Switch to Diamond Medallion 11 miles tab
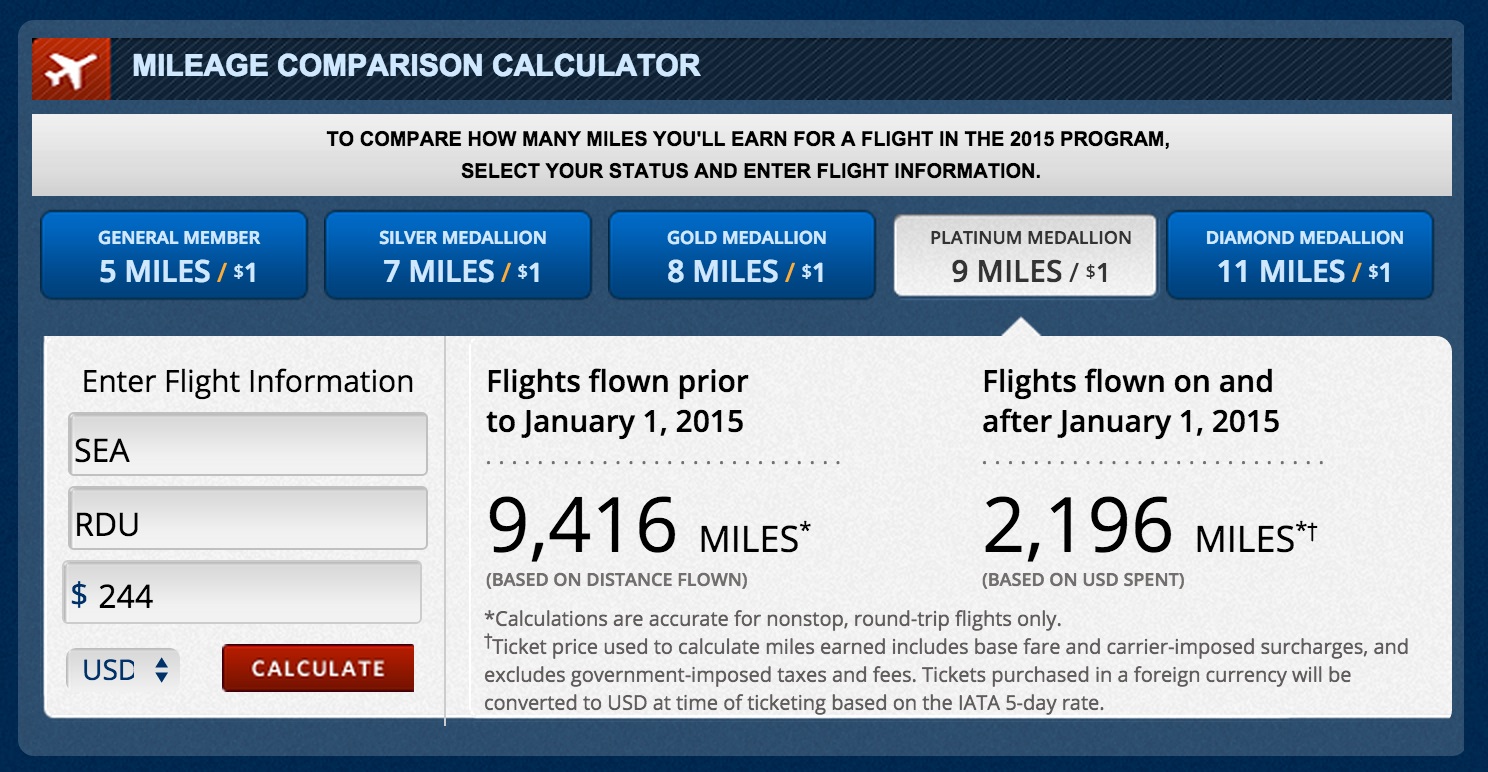1488x772 pixels. tap(1300, 255)
